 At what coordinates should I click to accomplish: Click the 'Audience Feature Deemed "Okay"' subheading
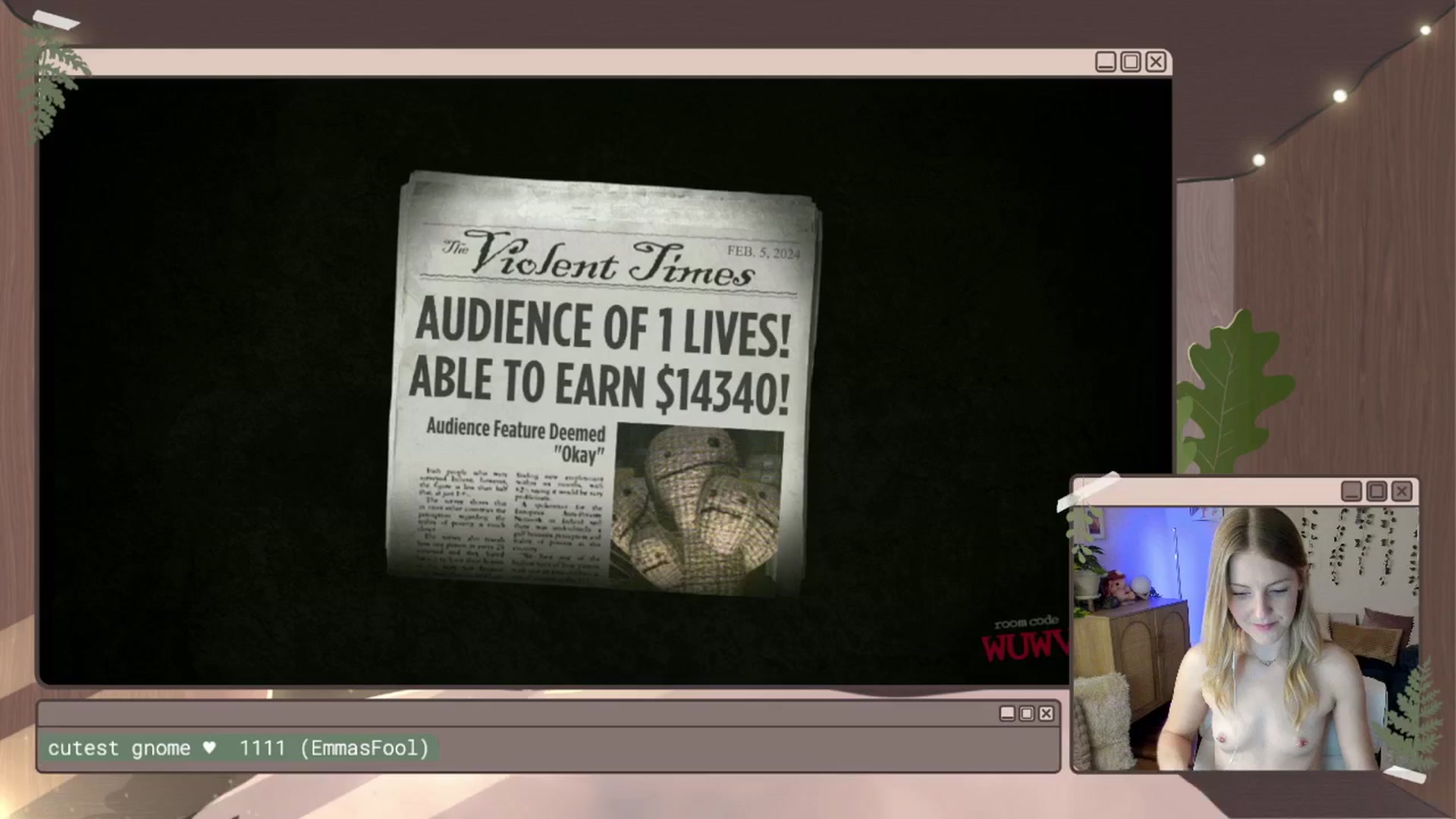coord(516,441)
